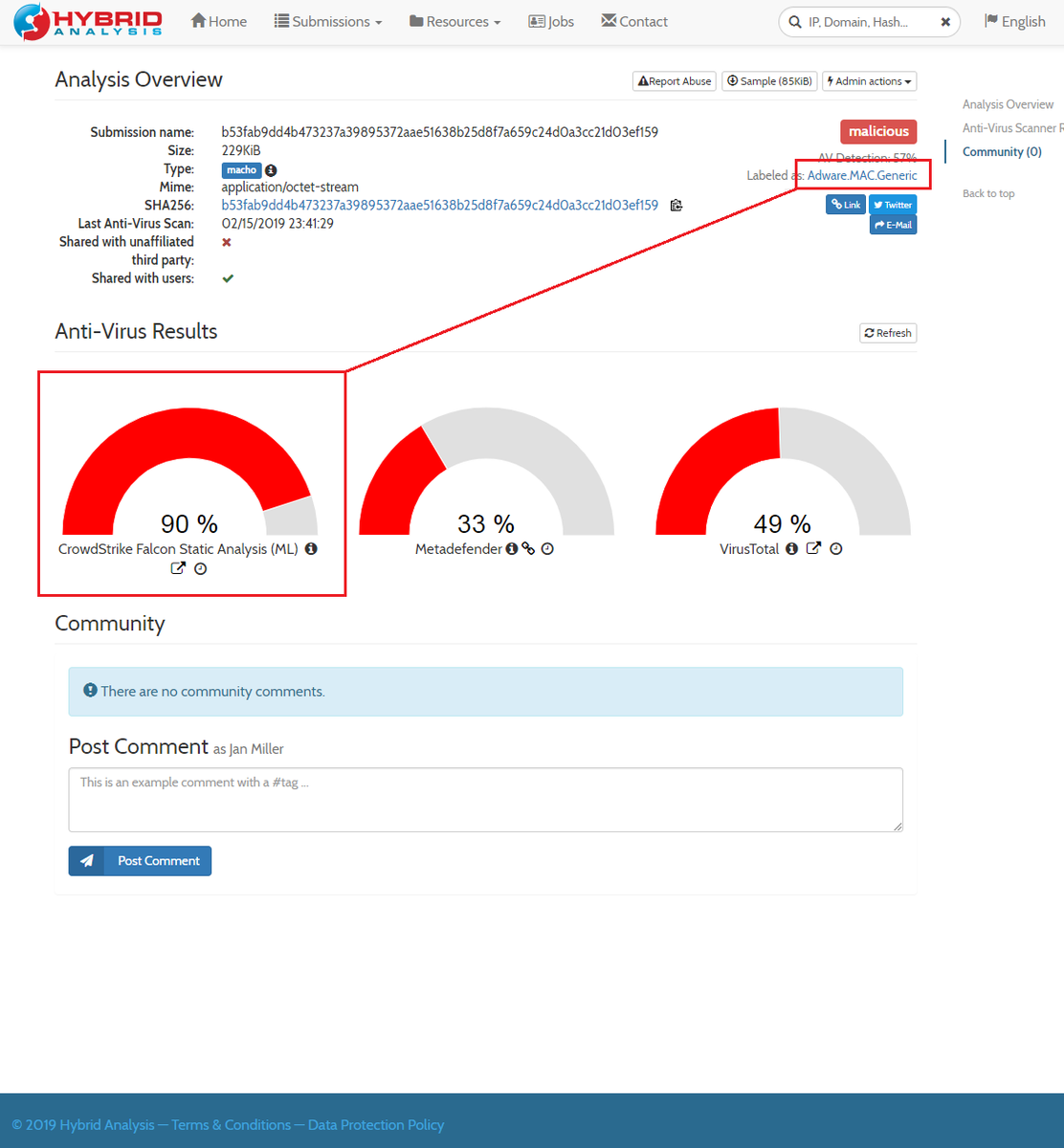The height and width of the screenshot is (1148, 1064).
Task: Open Data Protection Policy in the footer
Action: 376,1125
